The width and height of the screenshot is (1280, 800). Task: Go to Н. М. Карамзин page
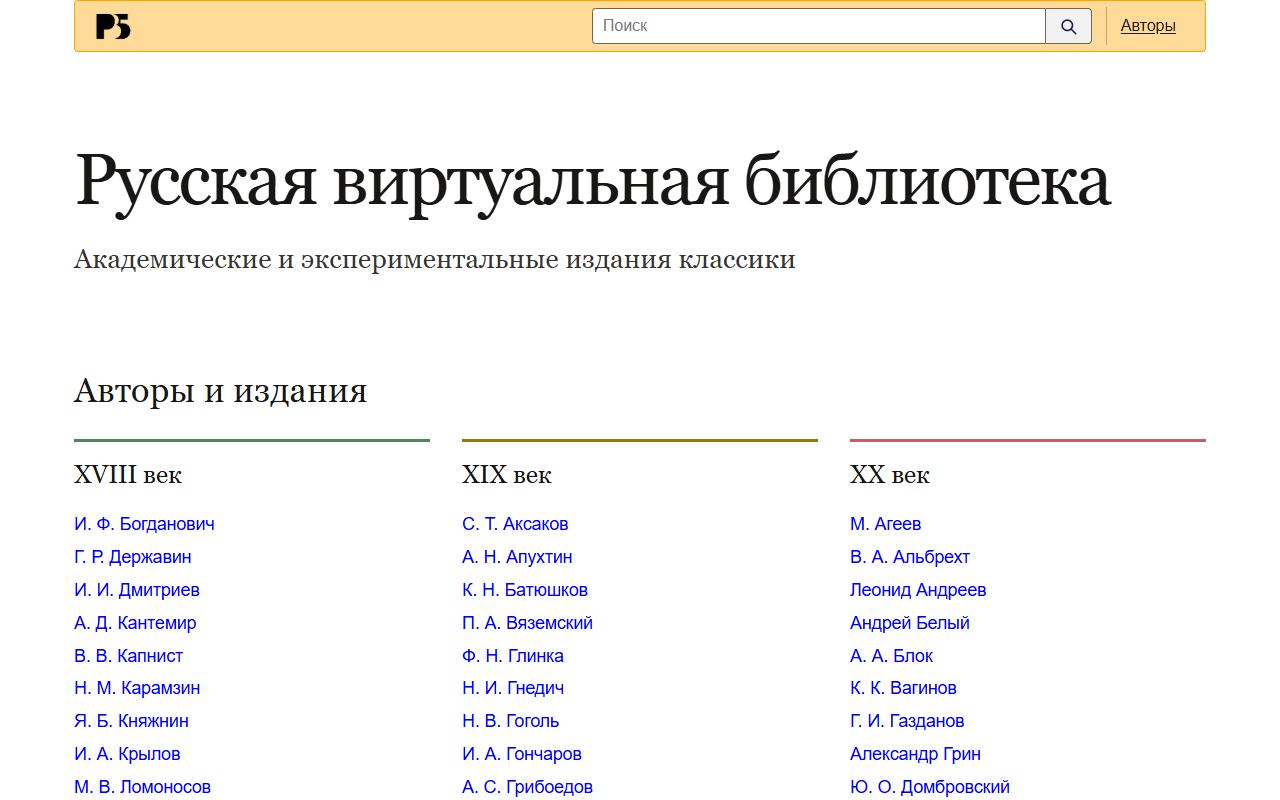[137, 688]
